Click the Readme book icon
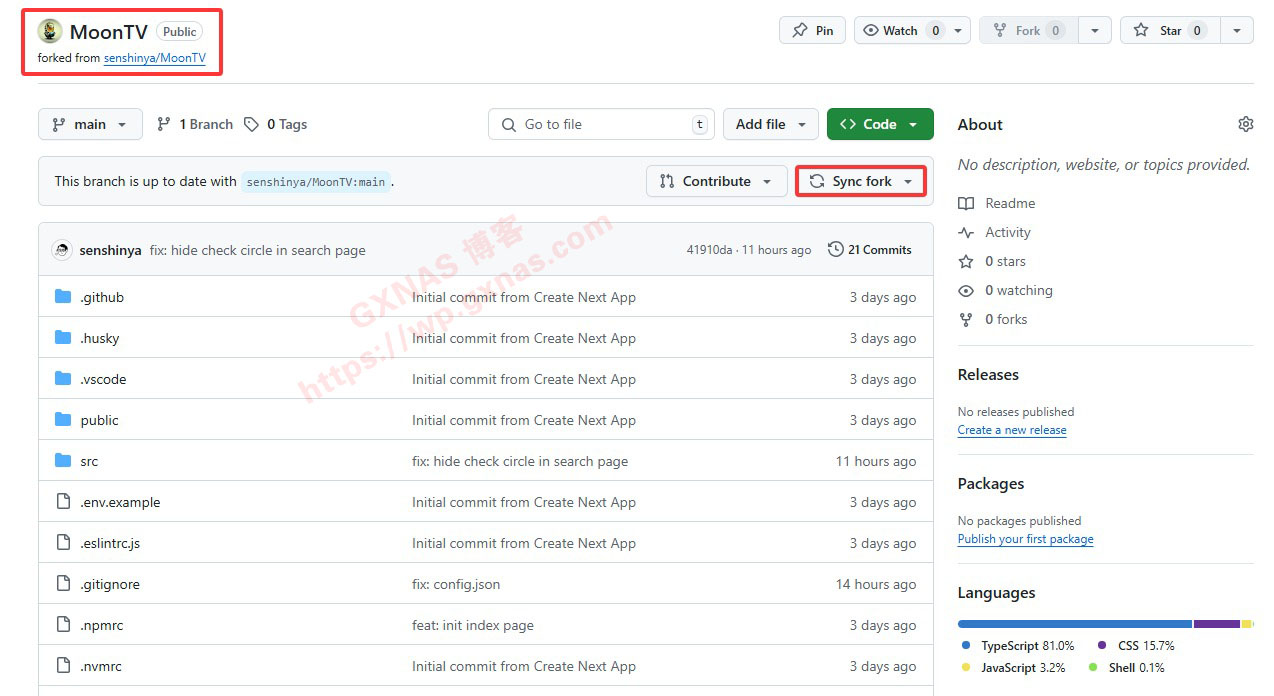Screen dimensions: 1274x696 966,203
